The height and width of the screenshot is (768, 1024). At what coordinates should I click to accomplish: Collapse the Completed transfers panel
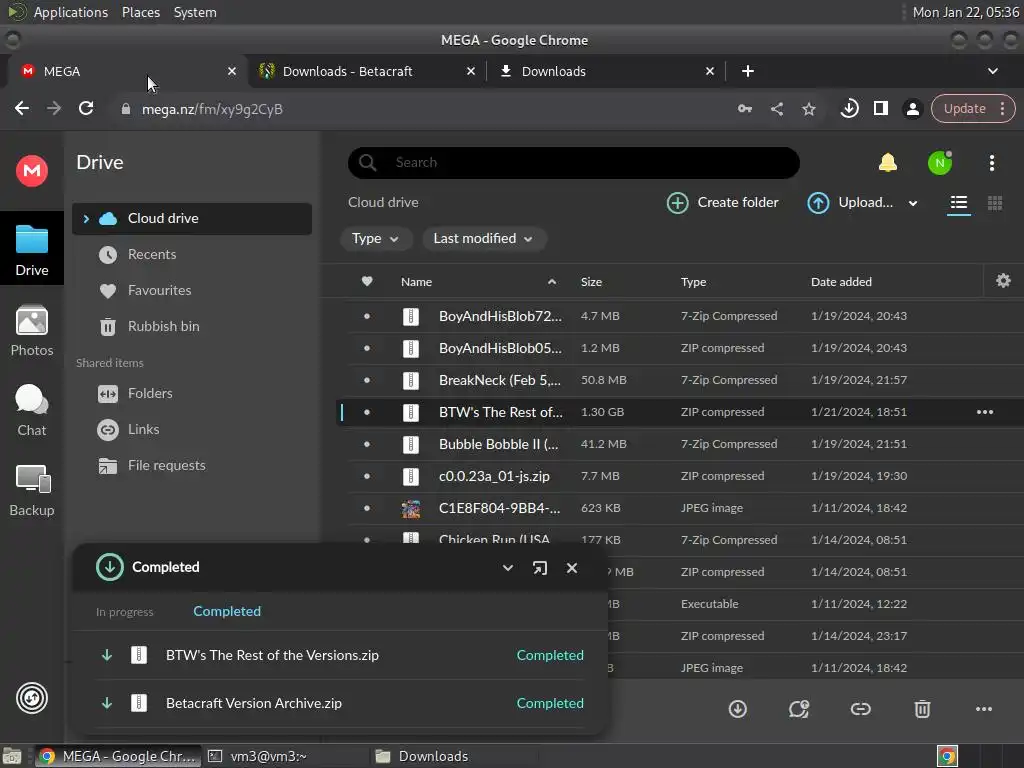click(x=507, y=568)
